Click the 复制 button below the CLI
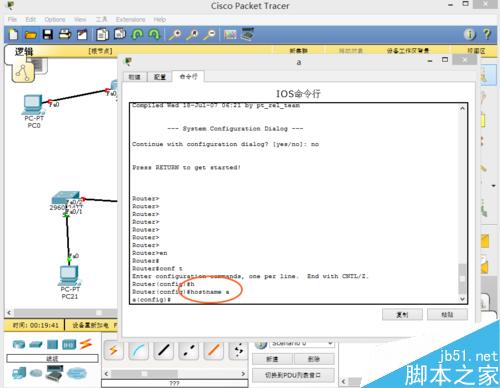Viewport: 500px width, 388px height. (402, 314)
